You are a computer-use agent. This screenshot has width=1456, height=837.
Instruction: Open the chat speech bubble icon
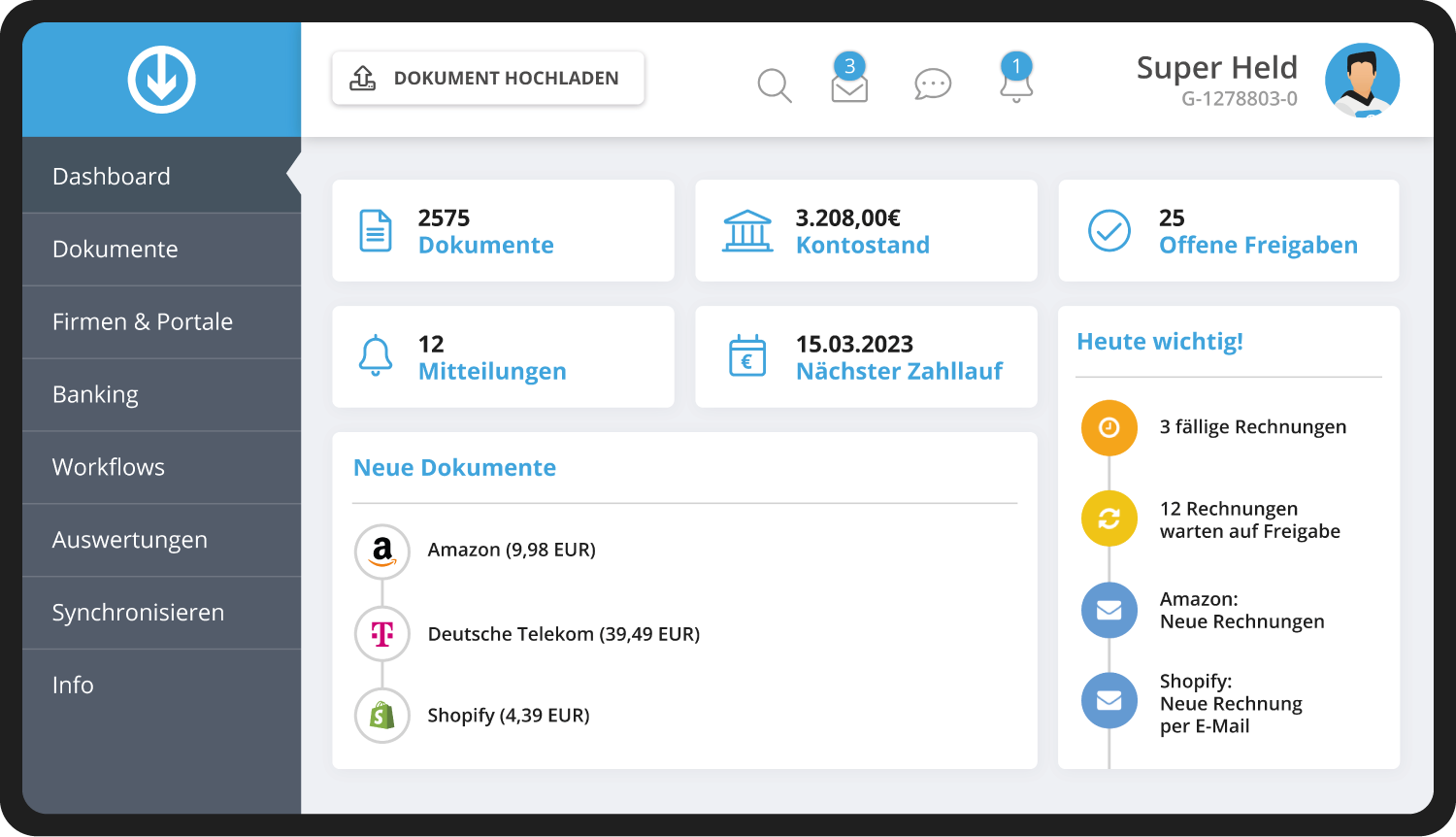pyautogui.click(x=932, y=84)
